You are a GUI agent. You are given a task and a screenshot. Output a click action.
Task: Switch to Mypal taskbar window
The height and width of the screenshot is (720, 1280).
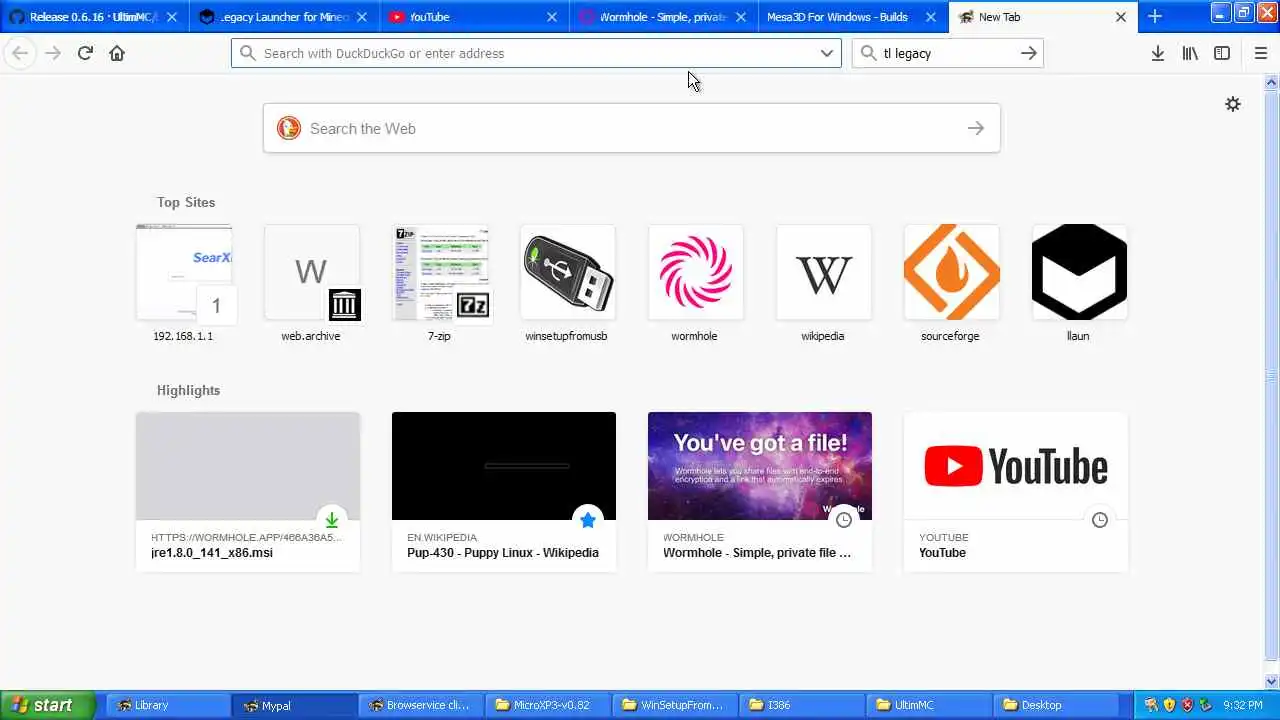click(x=295, y=705)
